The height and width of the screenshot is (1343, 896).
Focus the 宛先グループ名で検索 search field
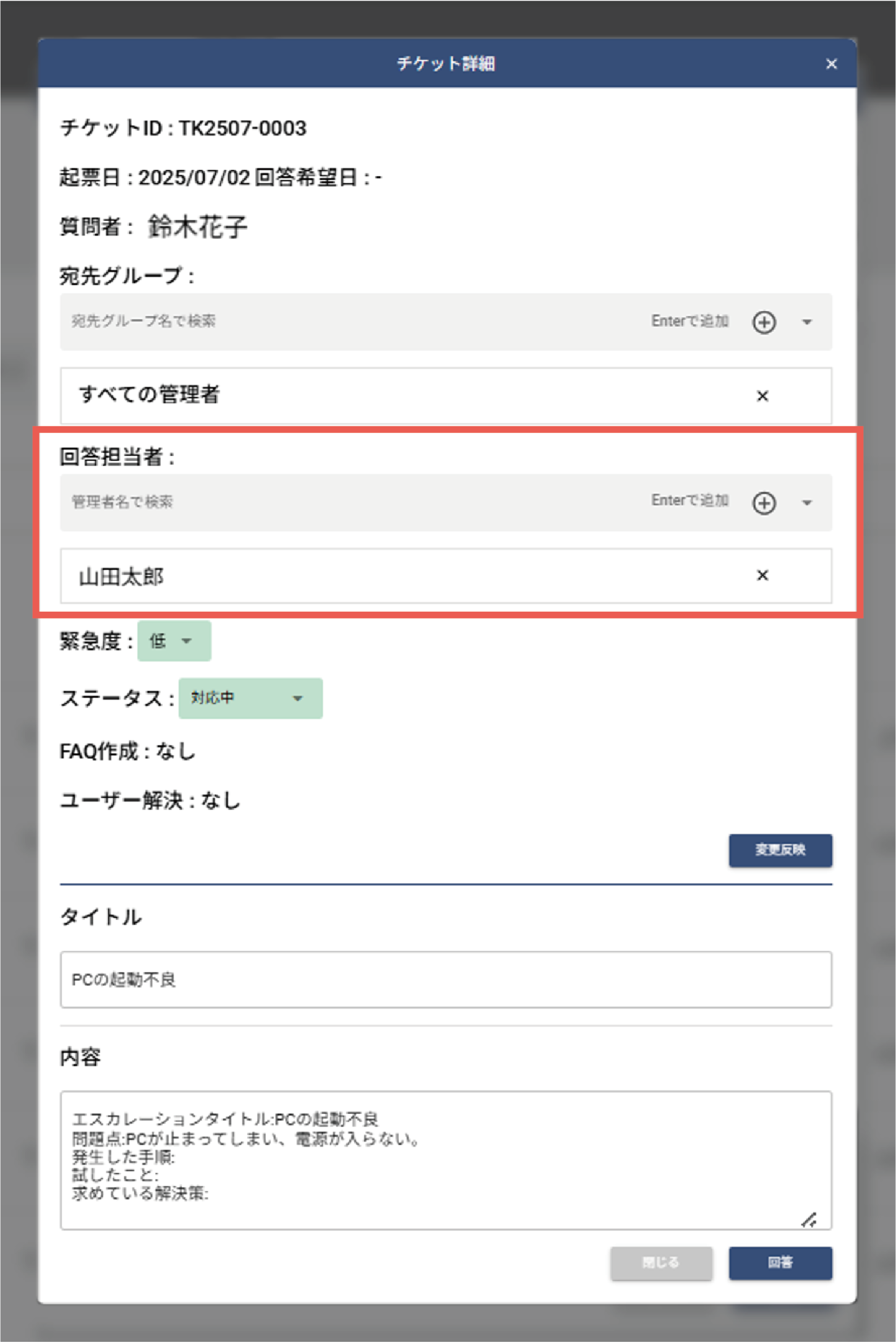pyautogui.click(x=343, y=321)
